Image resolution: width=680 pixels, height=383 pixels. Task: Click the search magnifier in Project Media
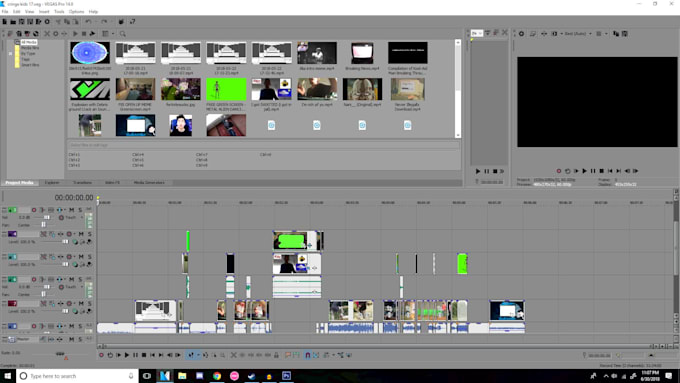pos(123,34)
